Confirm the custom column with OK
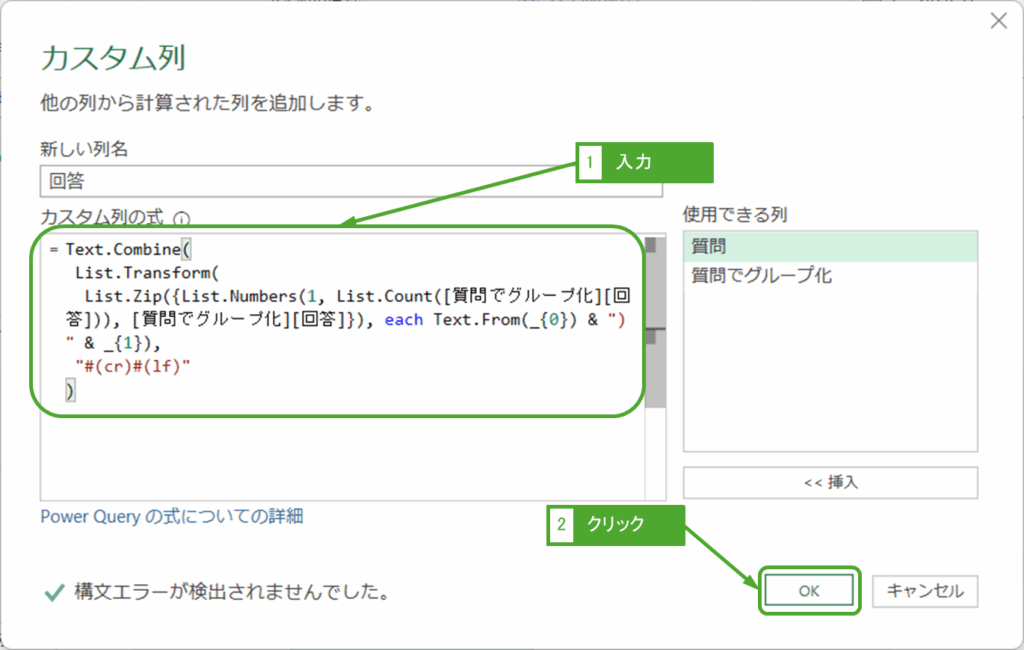The image size is (1024, 650). 809,591
